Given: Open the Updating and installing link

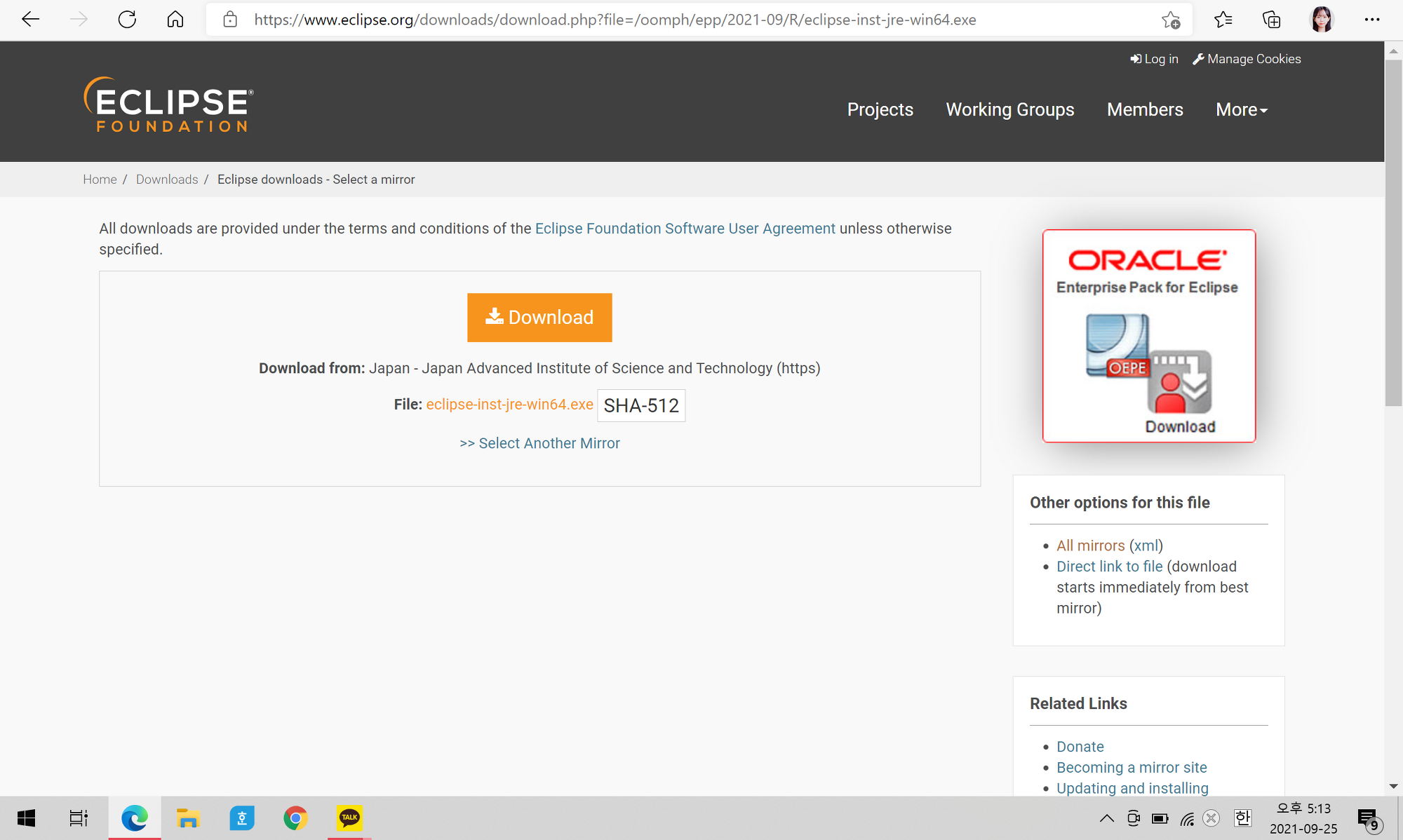Looking at the screenshot, I should coord(1132,788).
